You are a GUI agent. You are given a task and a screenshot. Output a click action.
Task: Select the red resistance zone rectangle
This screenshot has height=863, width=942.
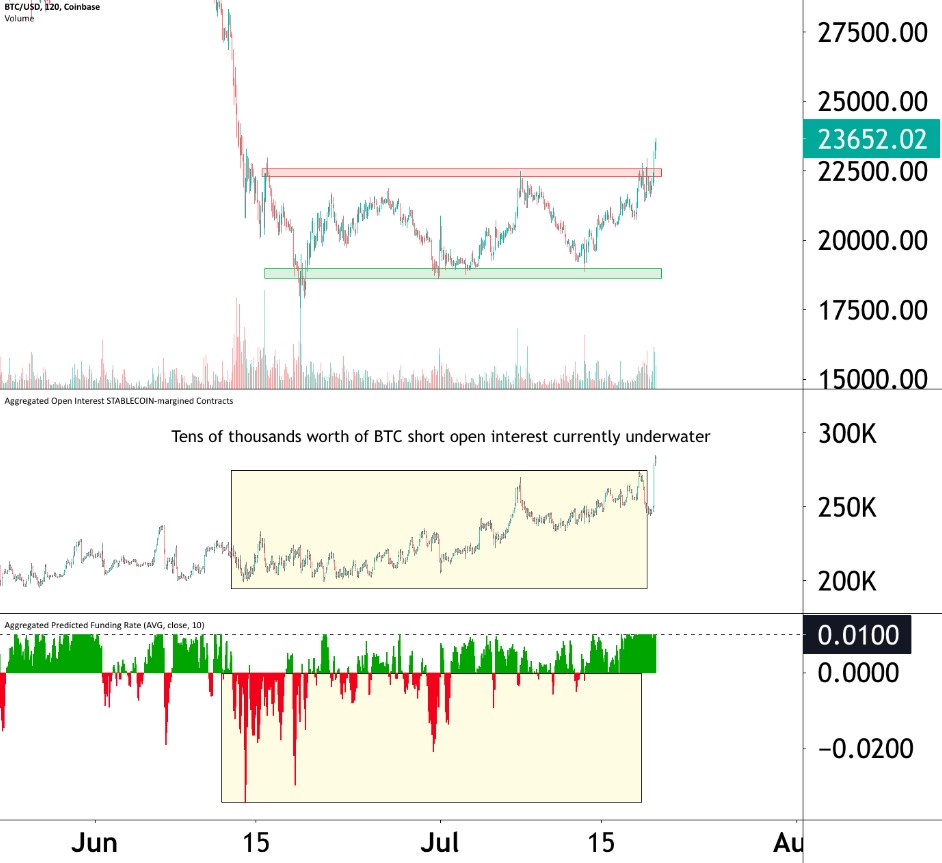pos(462,173)
